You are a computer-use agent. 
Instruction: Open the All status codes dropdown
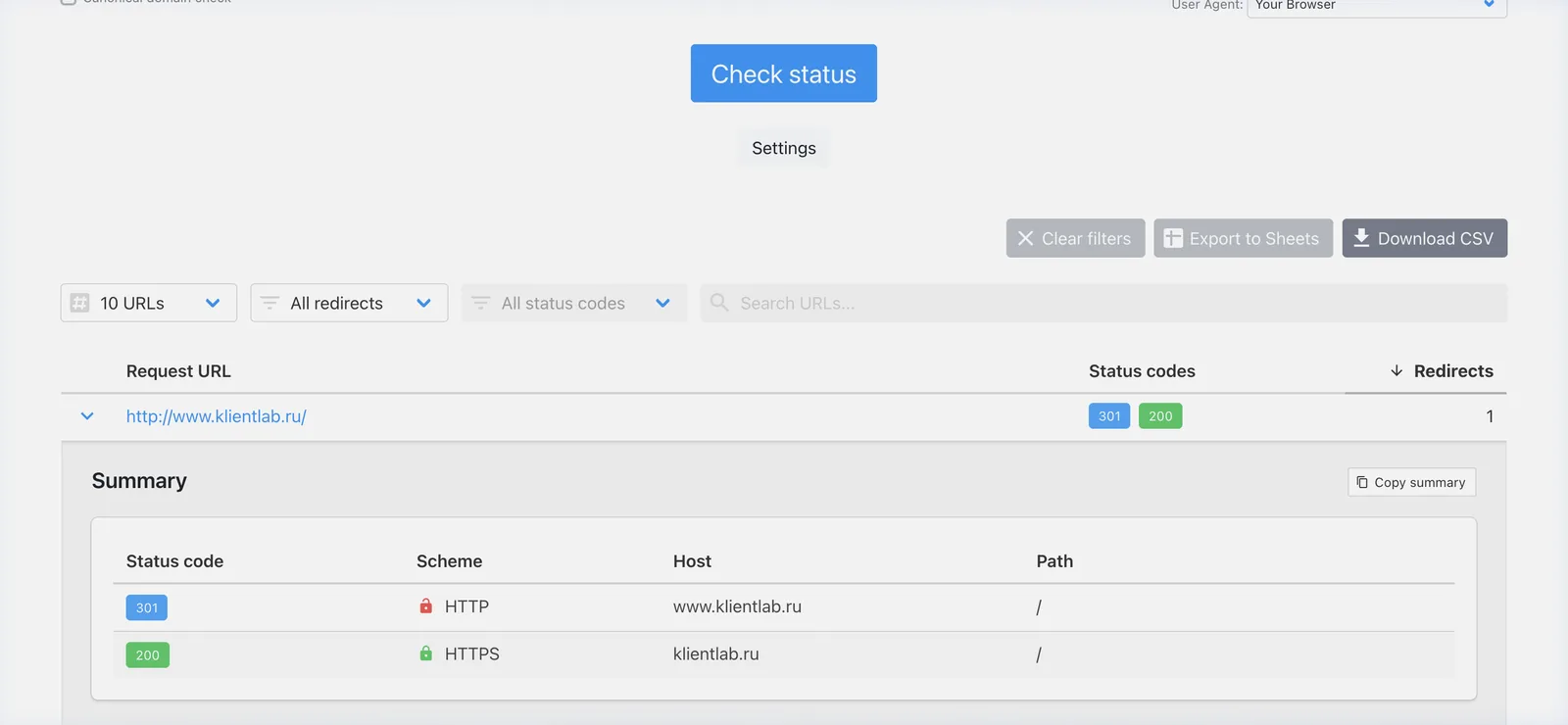(574, 303)
